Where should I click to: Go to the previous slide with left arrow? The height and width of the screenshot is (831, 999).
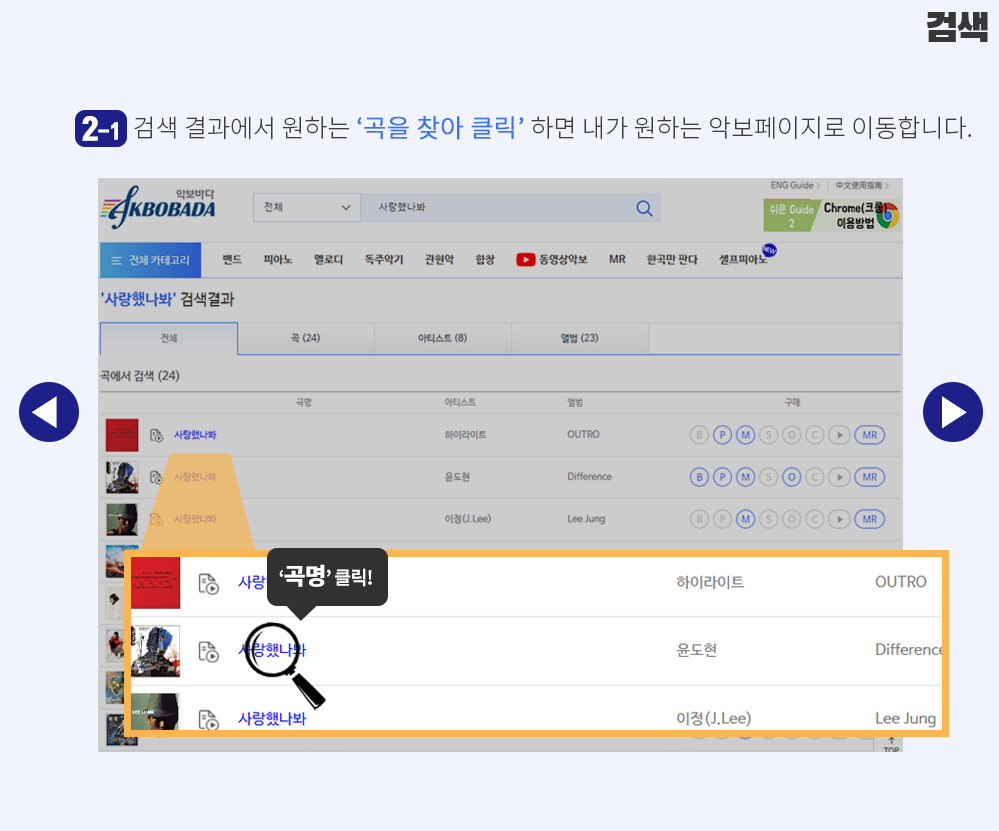coord(49,412)
